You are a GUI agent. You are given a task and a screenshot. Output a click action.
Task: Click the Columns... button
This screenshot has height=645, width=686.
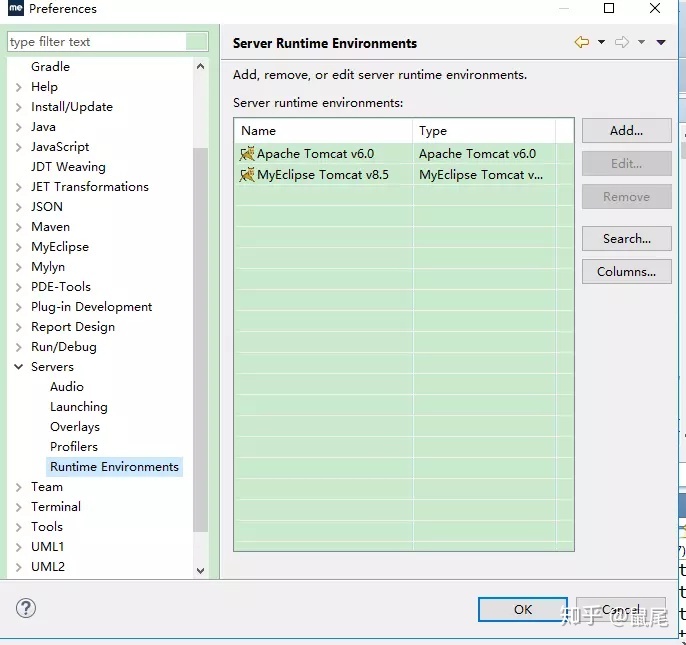[x=626, y=272]
